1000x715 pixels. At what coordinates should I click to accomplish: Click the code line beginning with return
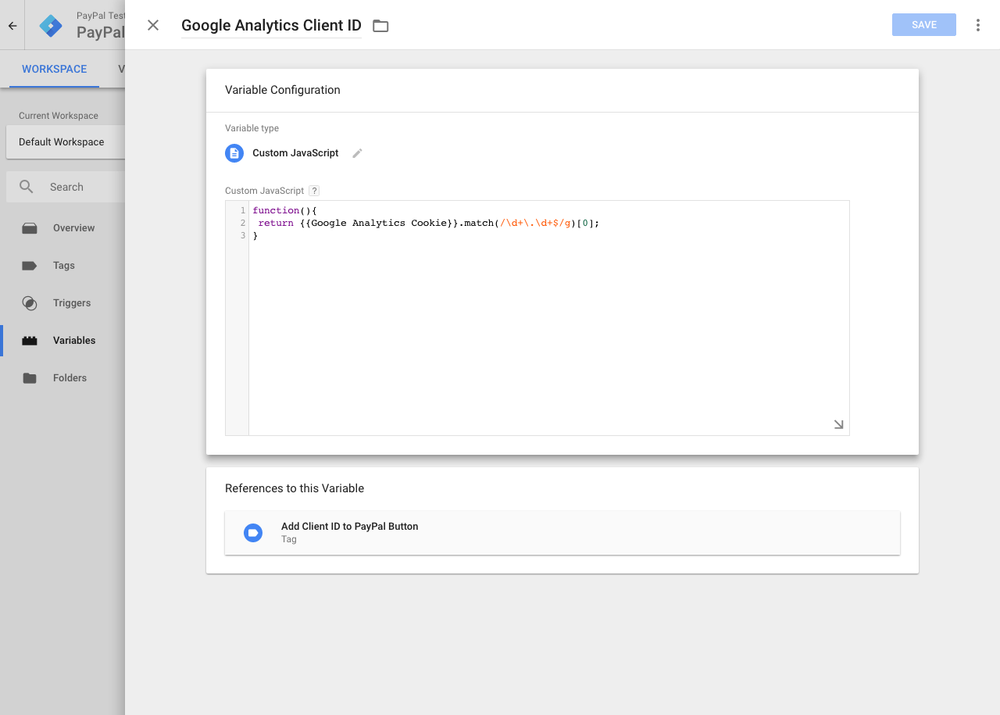(428, 223)
